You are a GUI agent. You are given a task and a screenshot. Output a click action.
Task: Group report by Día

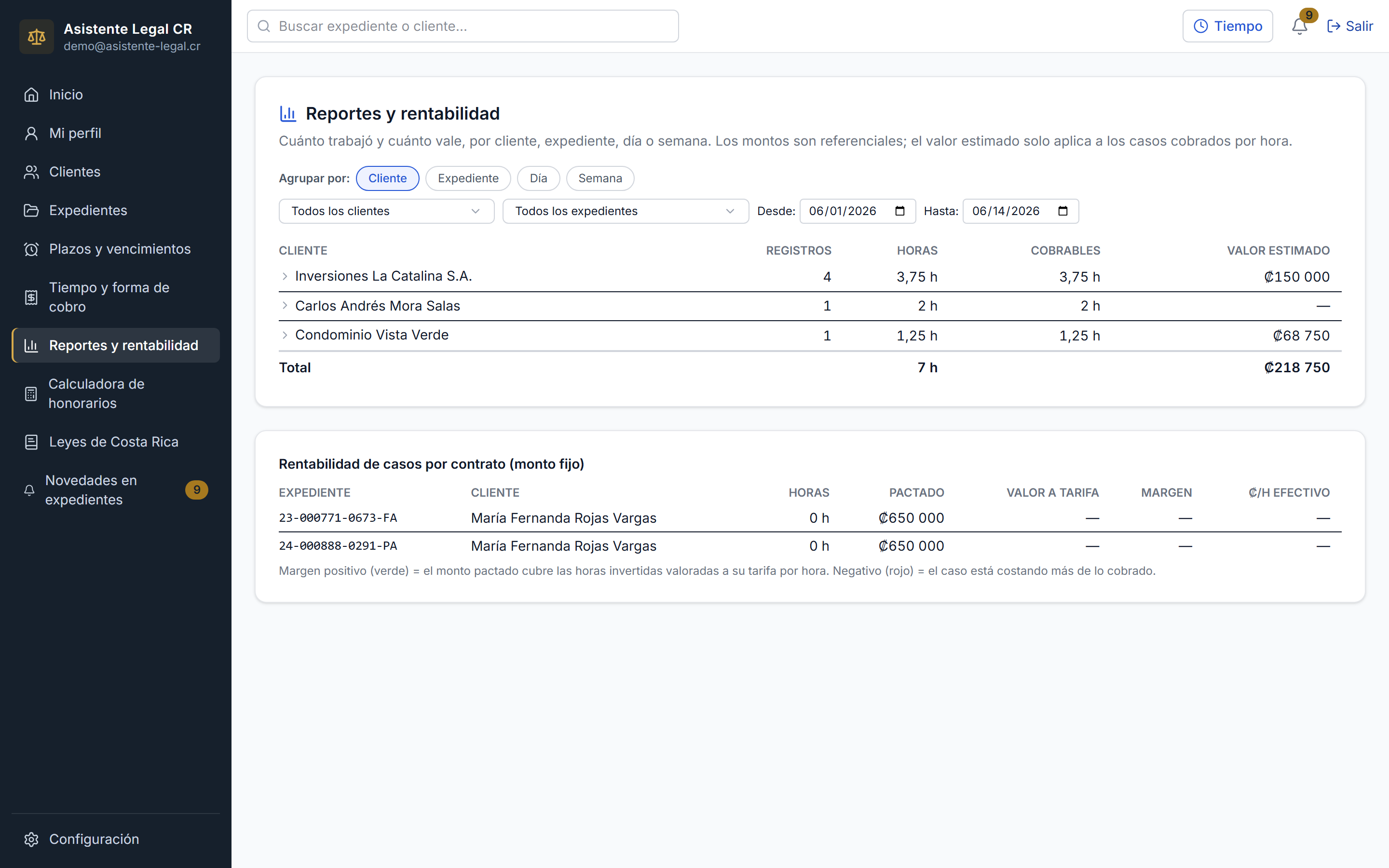(x=538, y=178)
